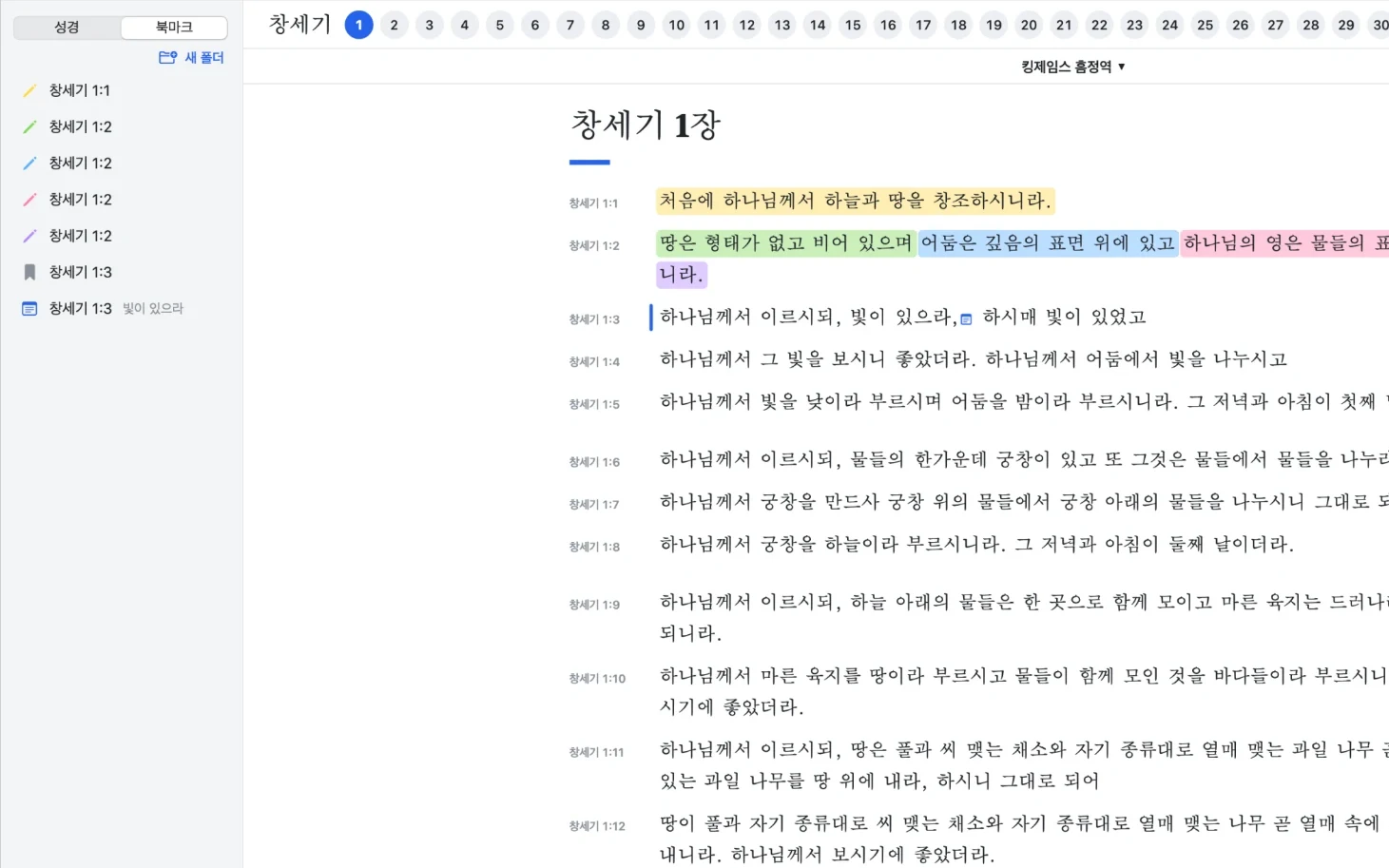The width and height of the screenshot is (1389, 868).
Task: Click the 창세기 book title
Action: coord(300,24)
